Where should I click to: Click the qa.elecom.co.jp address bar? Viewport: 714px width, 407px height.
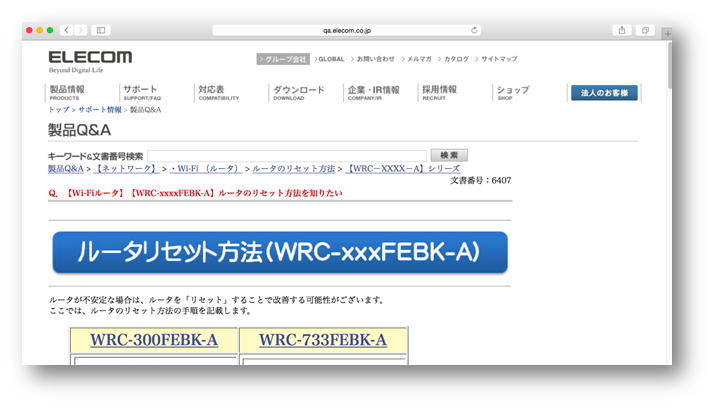(347, 30)
